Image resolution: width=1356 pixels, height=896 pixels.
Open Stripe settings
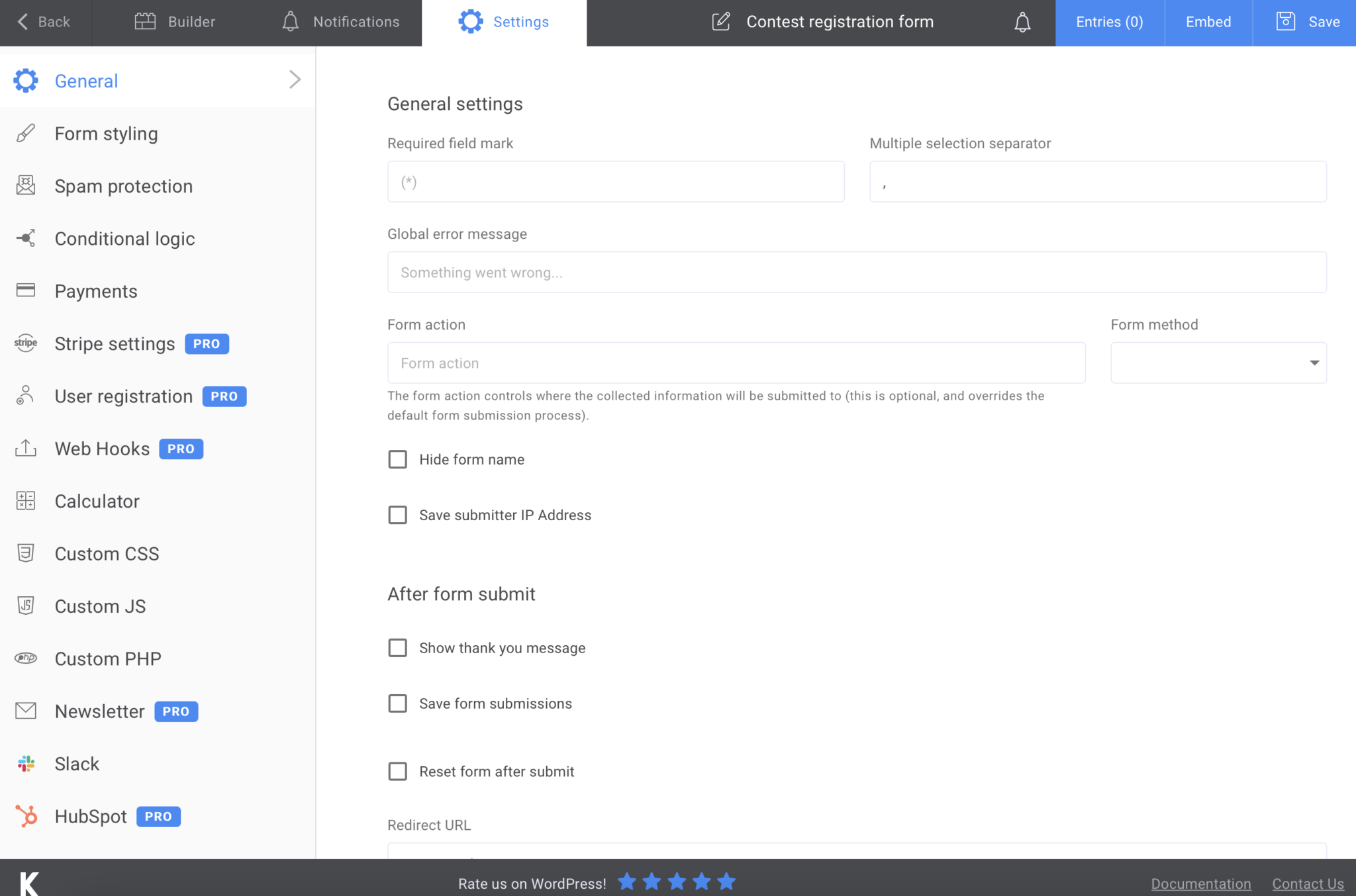[114, 343]
